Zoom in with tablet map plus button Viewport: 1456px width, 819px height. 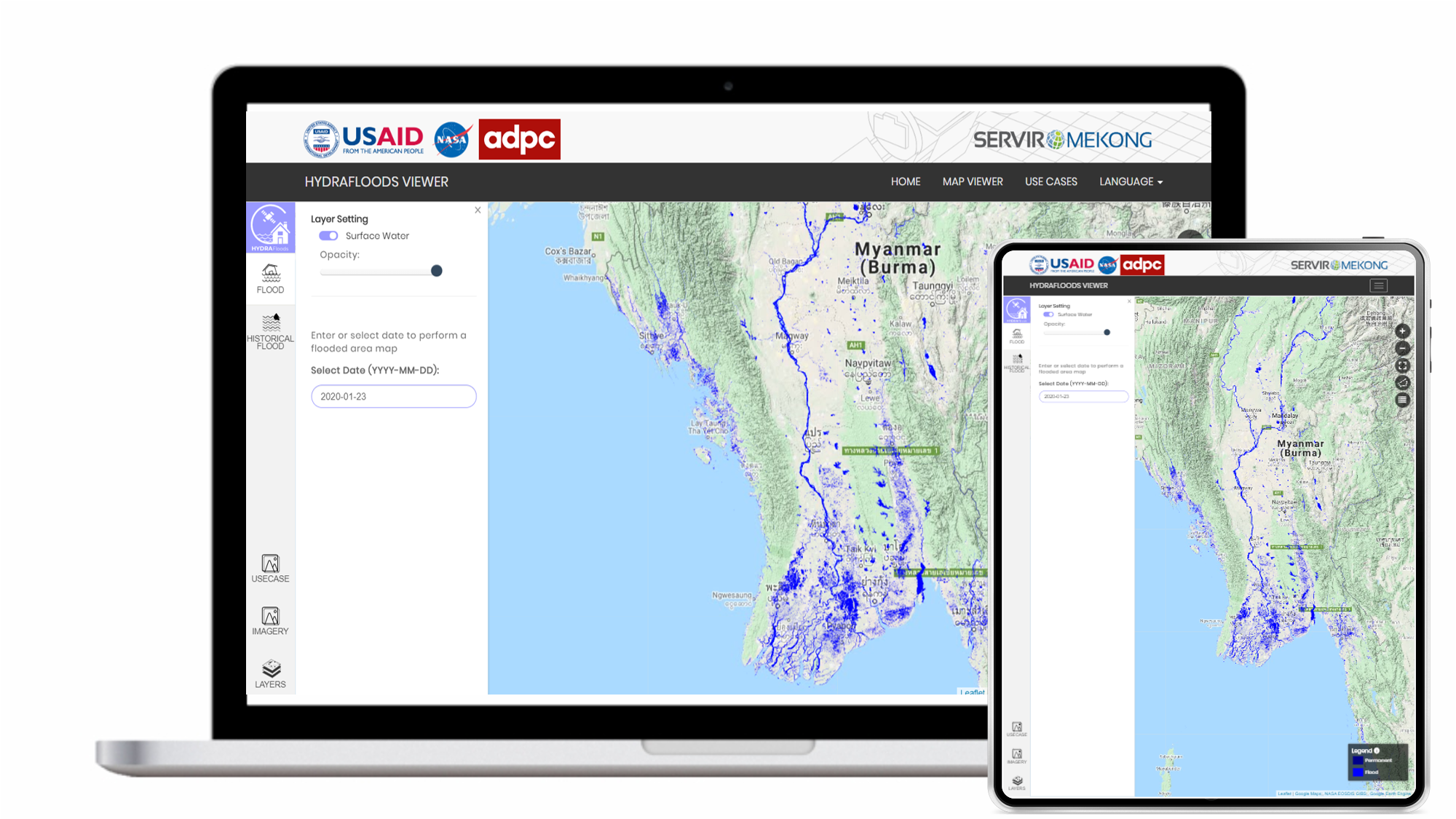[x=1402, y=331]
